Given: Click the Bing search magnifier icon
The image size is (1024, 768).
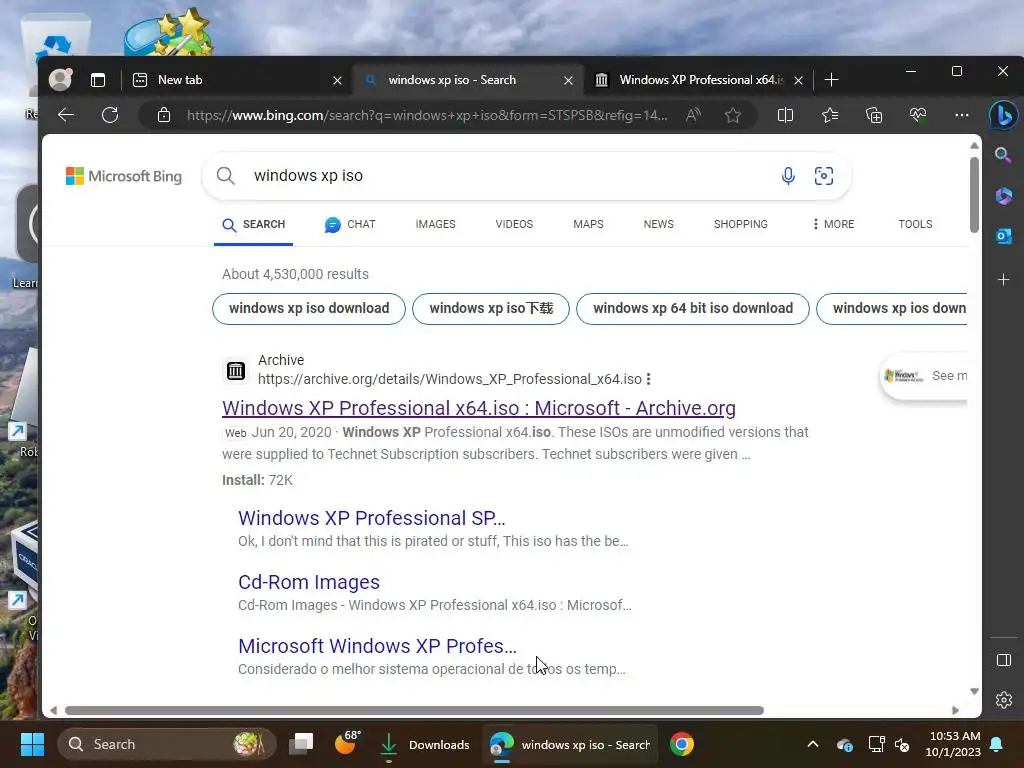Looking at the screenshot, I should point(225,176).
